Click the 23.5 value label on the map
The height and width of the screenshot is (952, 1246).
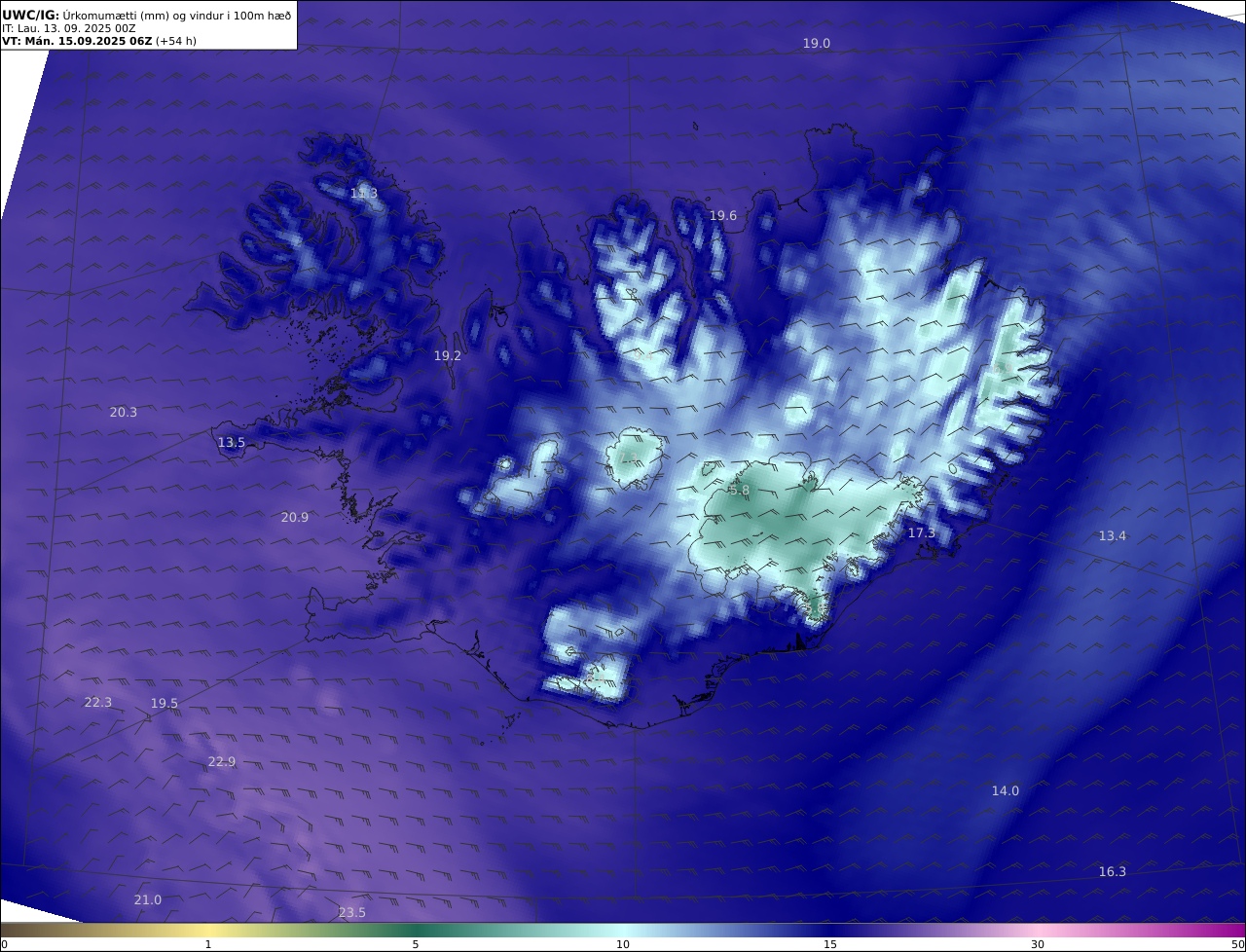[351, 913]
